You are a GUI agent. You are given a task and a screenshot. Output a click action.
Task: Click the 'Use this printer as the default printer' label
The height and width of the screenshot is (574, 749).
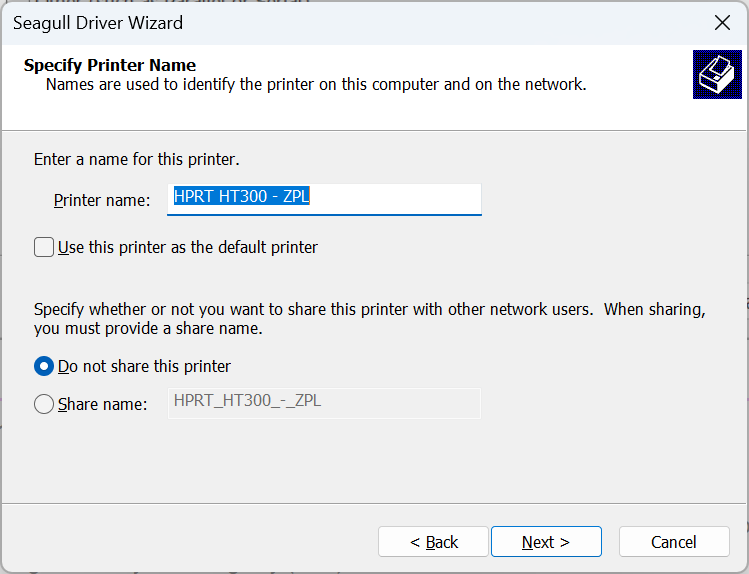pos(188,247)
